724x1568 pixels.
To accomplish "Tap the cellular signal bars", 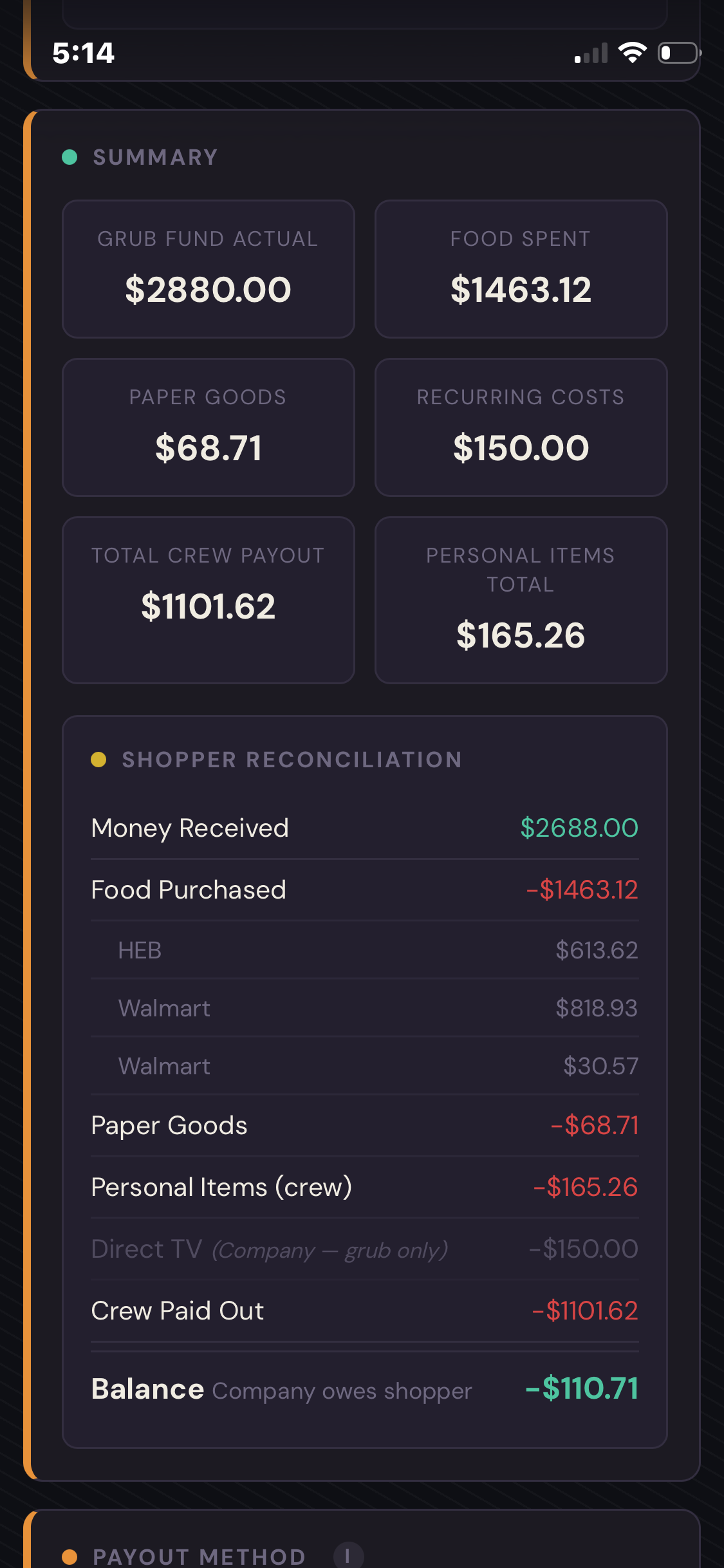I will [x=591, y=53].
